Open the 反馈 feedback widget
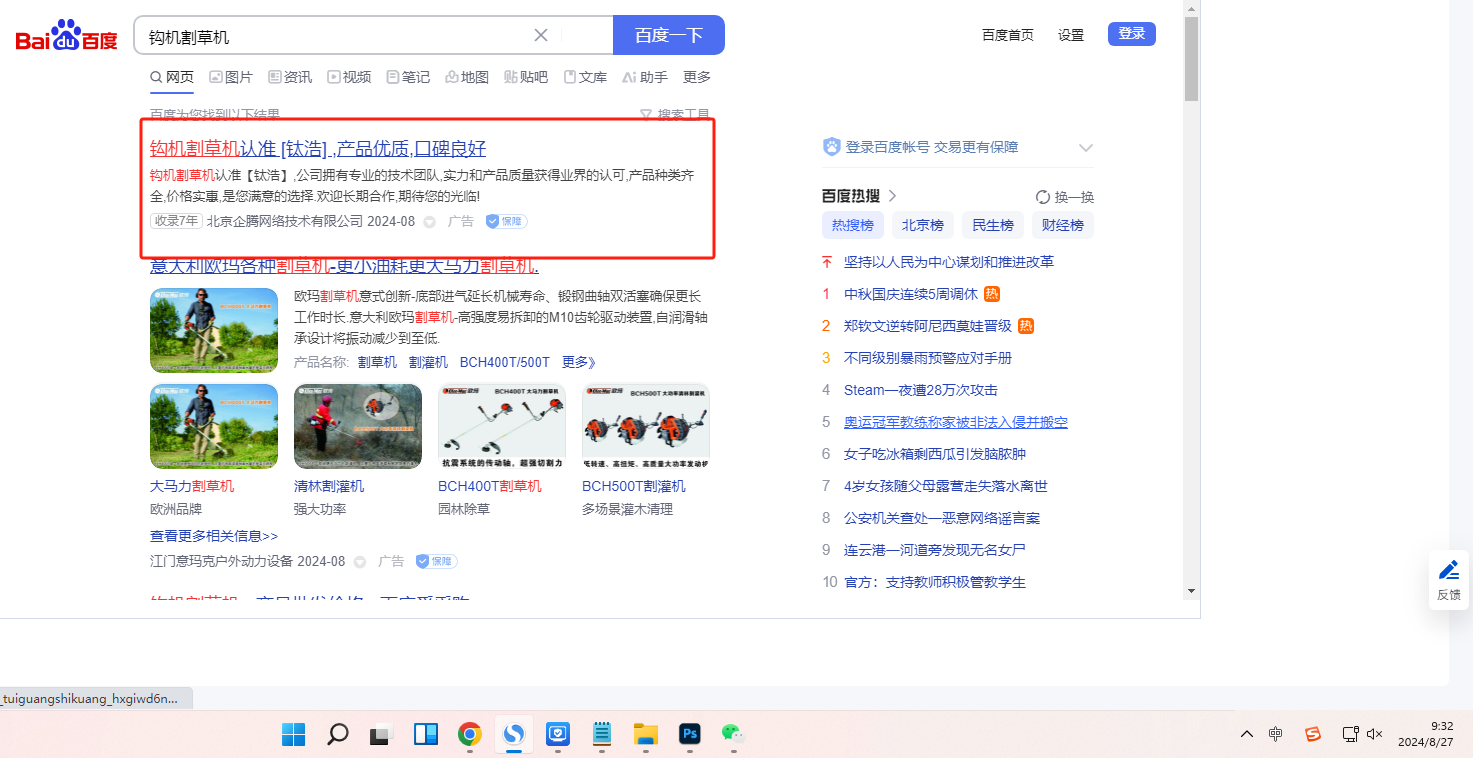Viewport: 1473px width, 758px height. coord(1448,579)
